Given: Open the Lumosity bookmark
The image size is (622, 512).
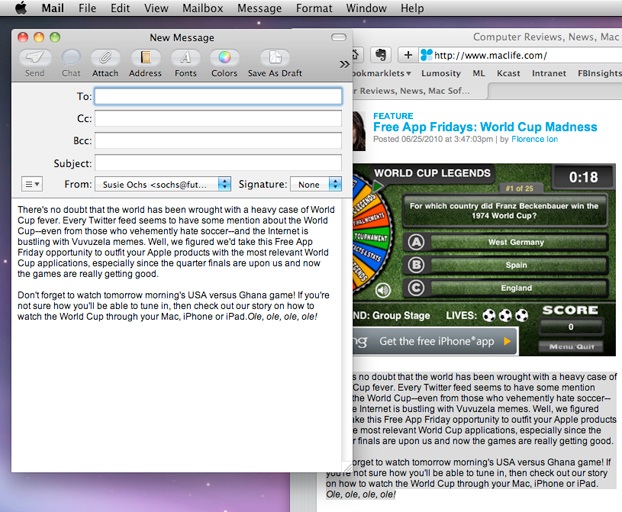Looking at the screenshot, I should (x=441, y=73).
